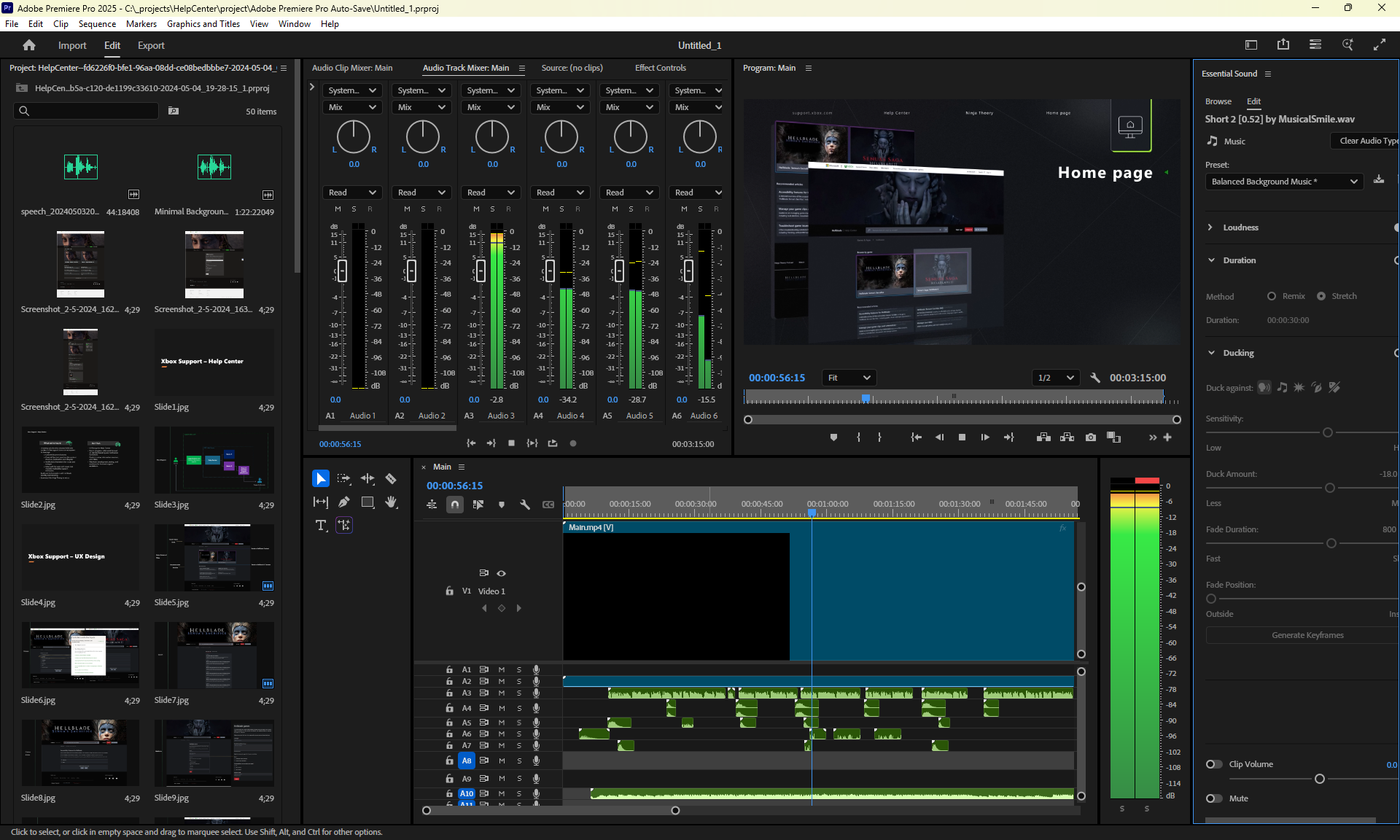Click the Add Marker icon in Program monitor

pyautogui.click(x=833, y=437)
